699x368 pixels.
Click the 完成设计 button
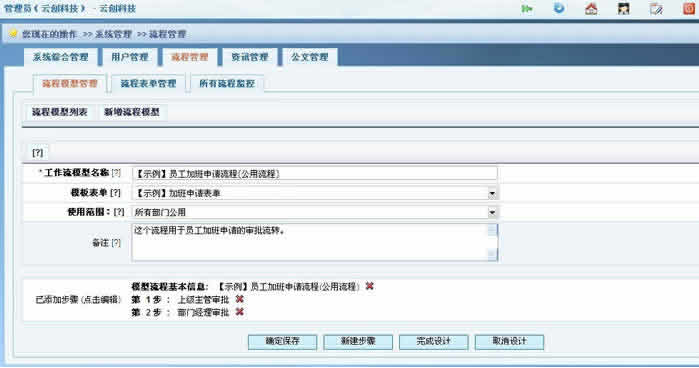(x=434, y=342)
